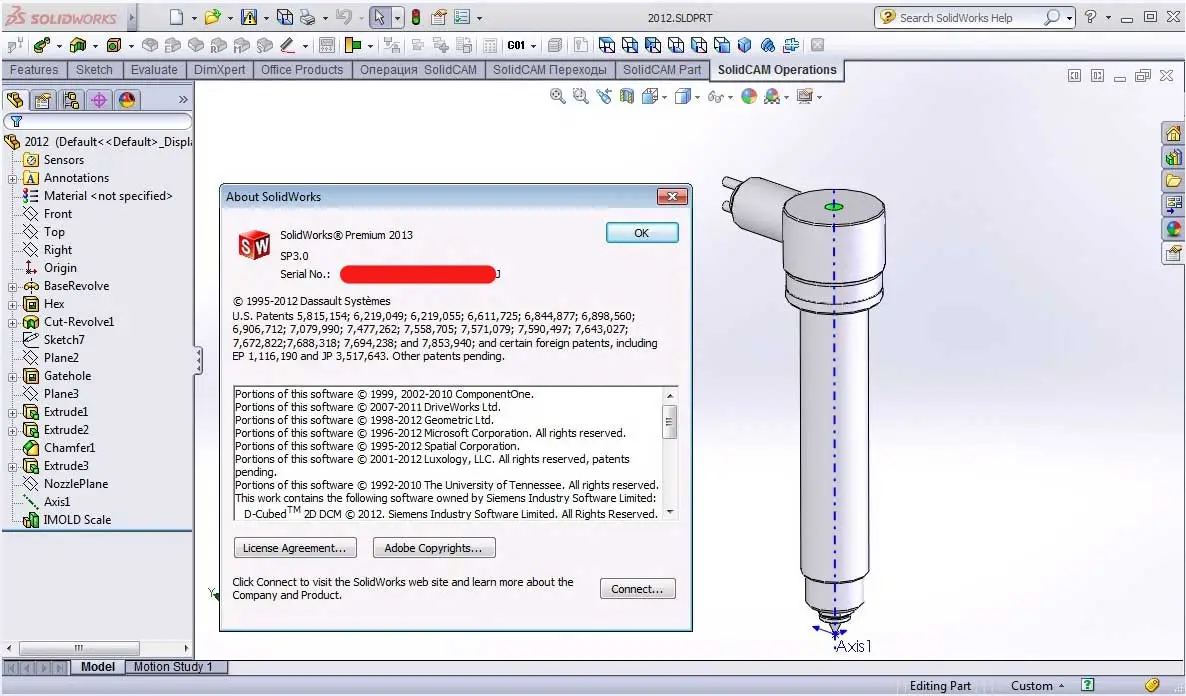Click Zoom to Fit magnifier icon
1186x696 pixels.
click(557, 96)
